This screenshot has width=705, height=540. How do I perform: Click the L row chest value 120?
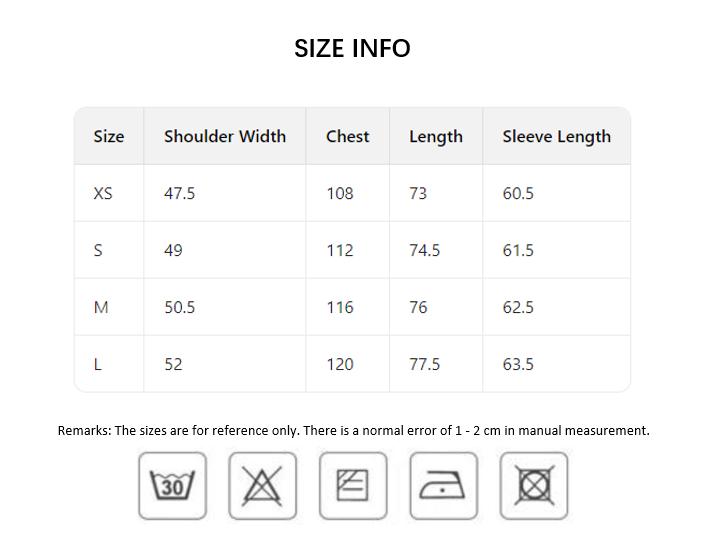coord(340,364)
